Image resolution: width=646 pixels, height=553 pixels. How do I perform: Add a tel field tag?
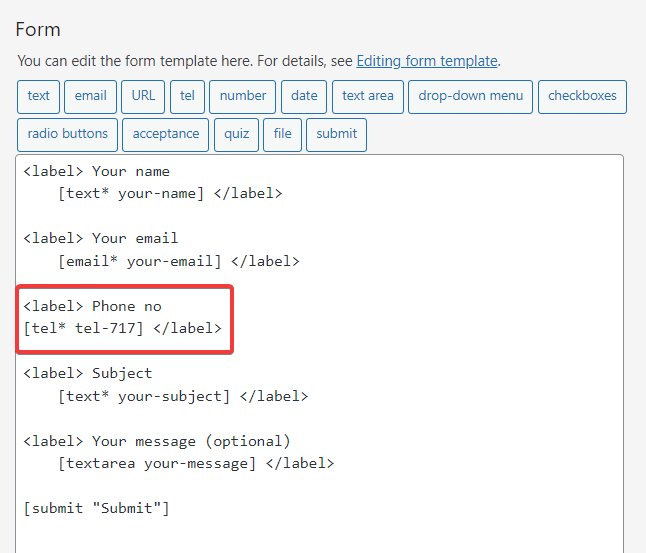pyautogui.click(x=187, y=97)
